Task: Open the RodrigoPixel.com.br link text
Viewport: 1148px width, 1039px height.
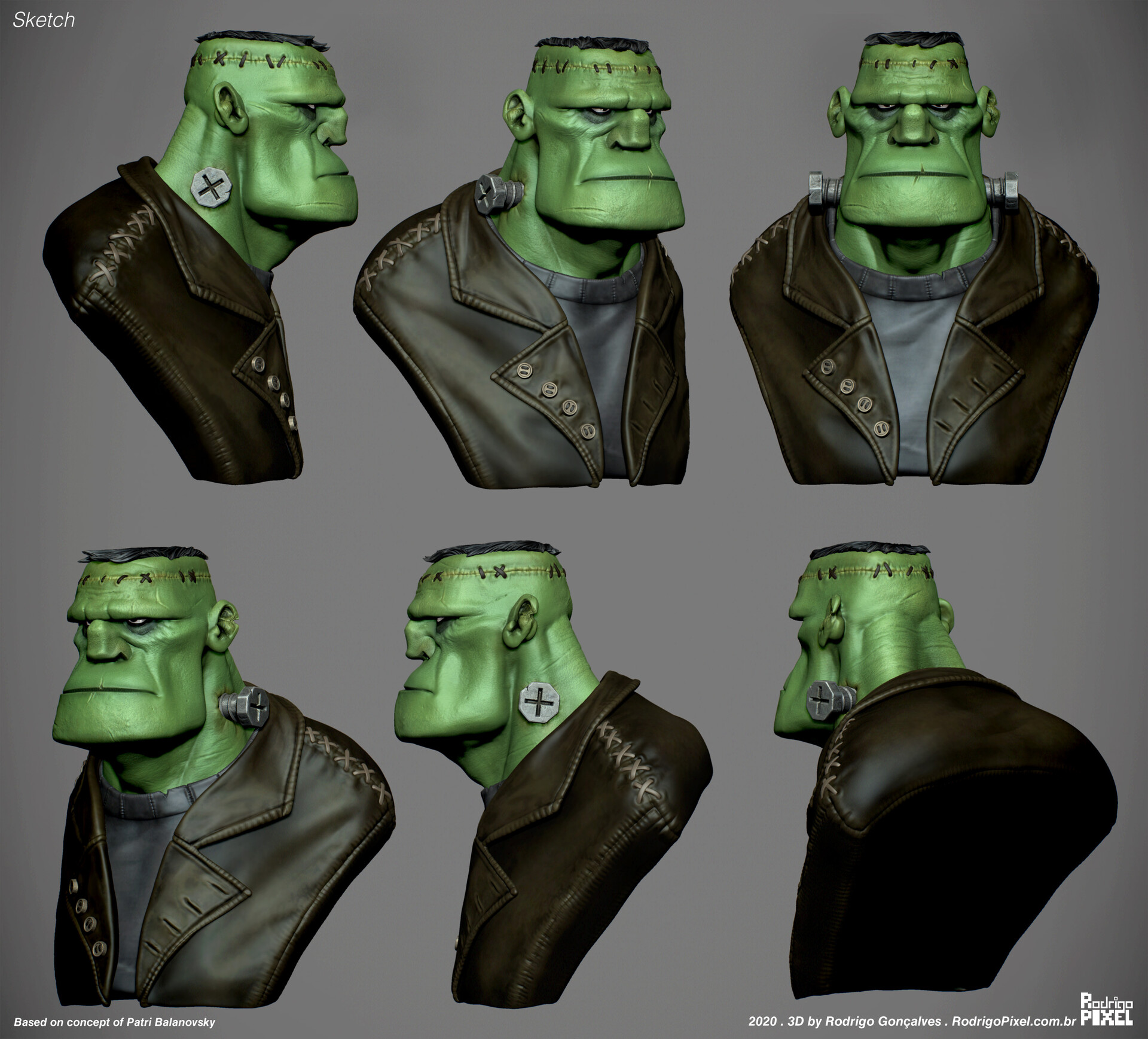Action: pyautogui.click(x=1013, y=1022)
